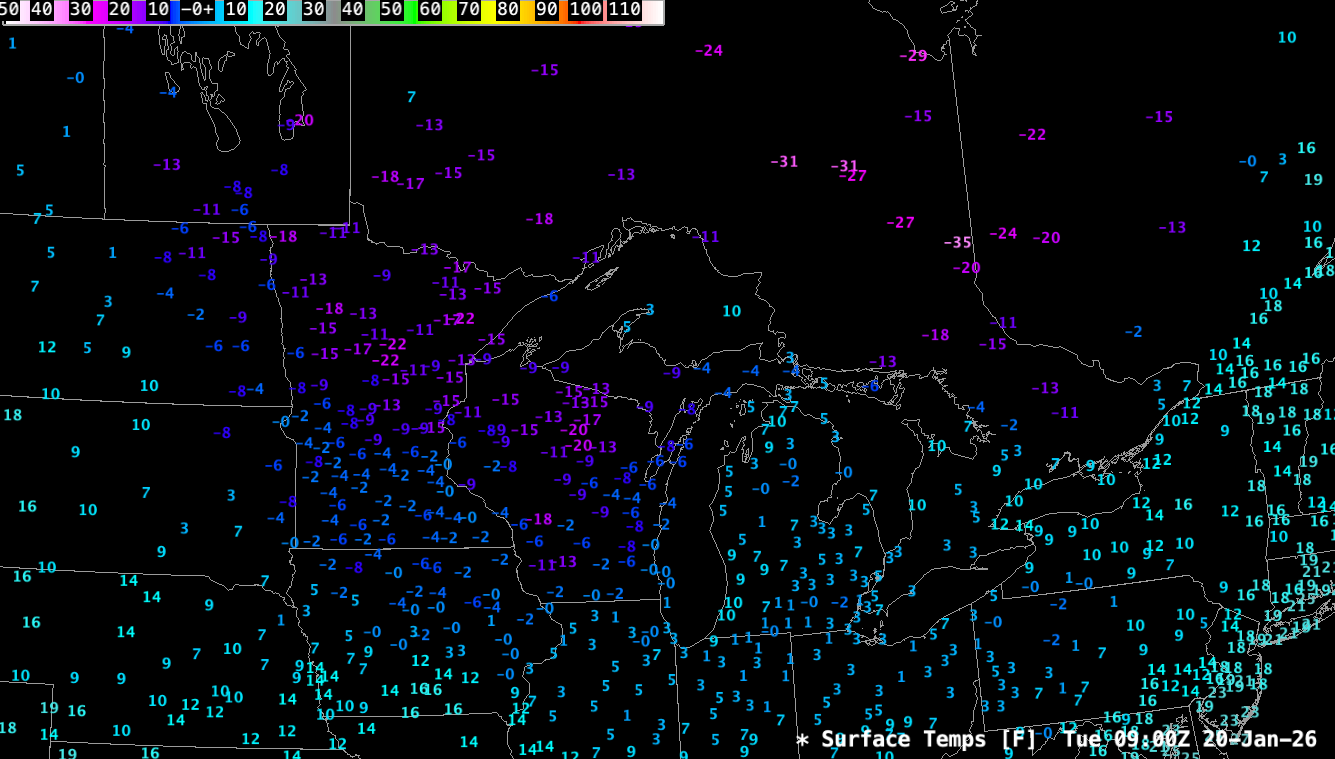Click the 70 label in the color legend
This screenshot has height=759, width=1335.
pyautogui.click(x=468, y=10)
